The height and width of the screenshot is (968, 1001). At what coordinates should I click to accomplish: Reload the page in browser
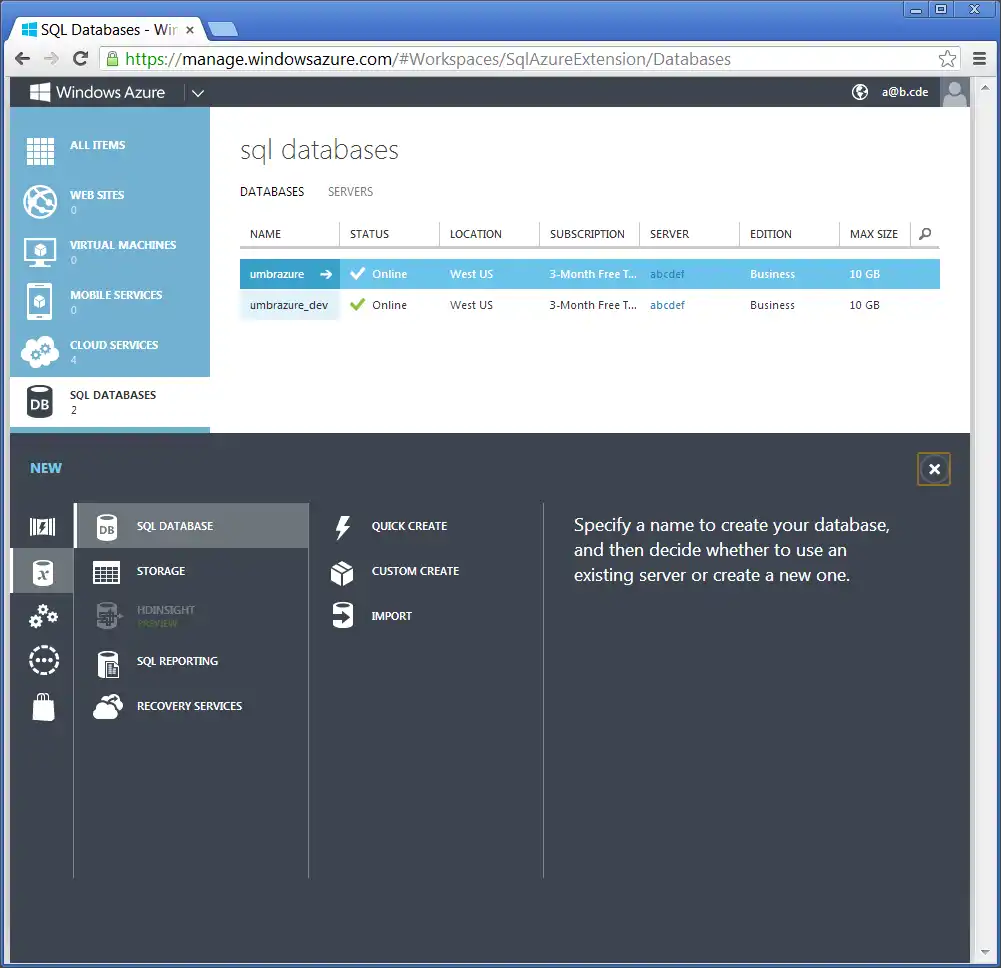click(80, 59)
